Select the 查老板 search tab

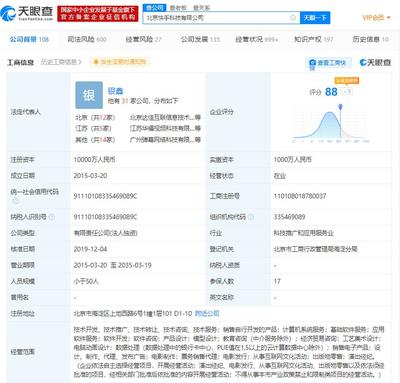coord(178,7)
